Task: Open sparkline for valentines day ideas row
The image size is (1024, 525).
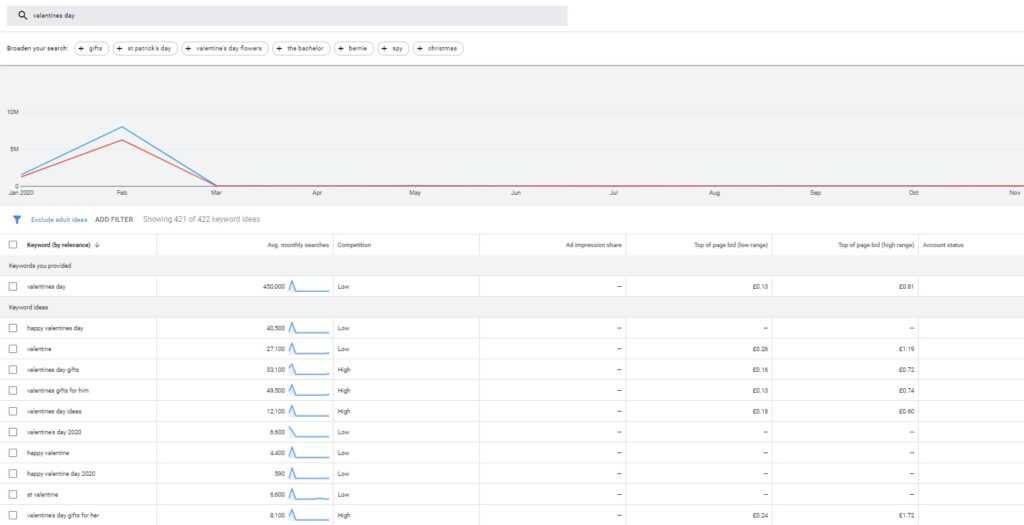Action: [309, 412]
